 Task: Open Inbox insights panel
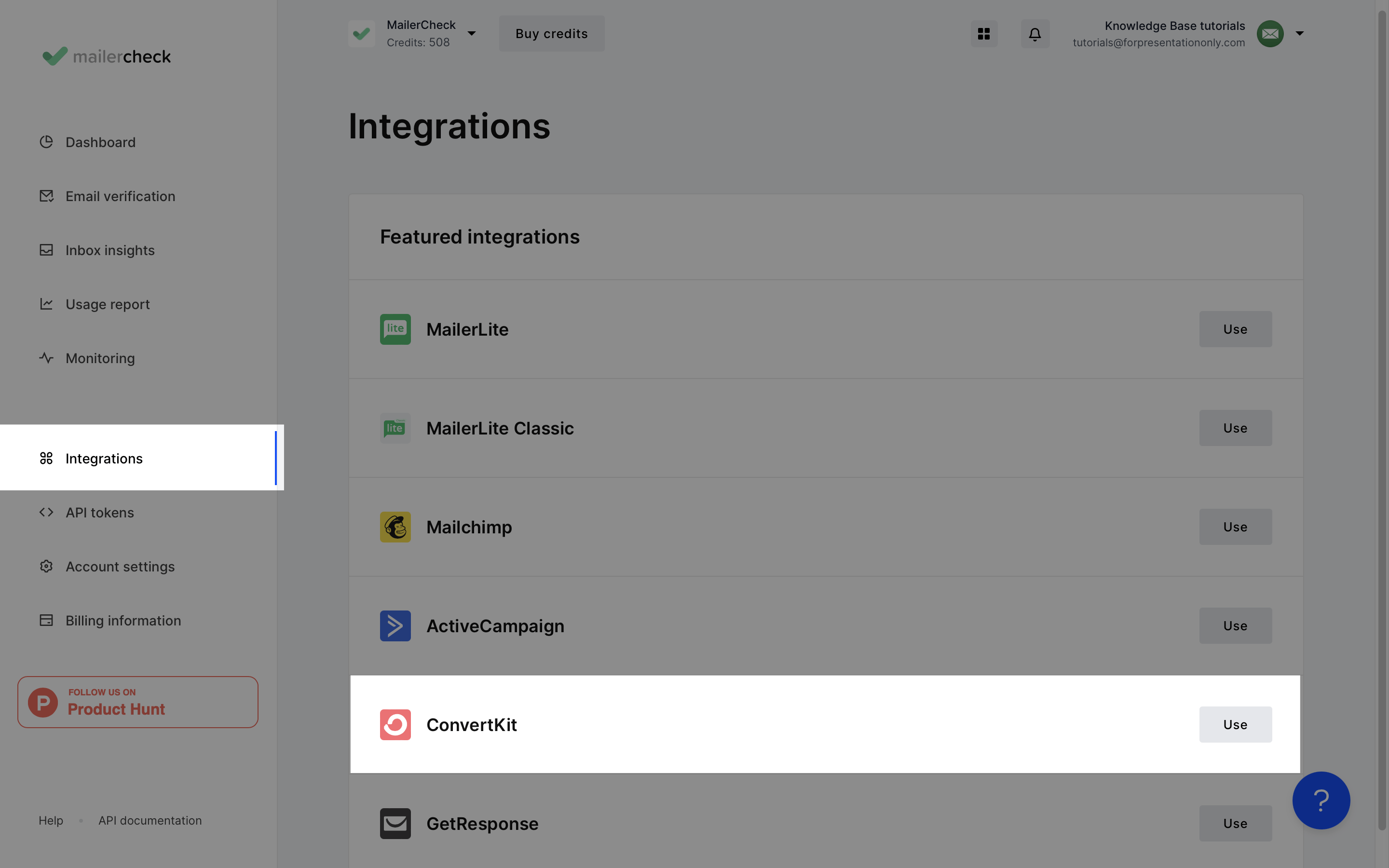click(110, 250)
